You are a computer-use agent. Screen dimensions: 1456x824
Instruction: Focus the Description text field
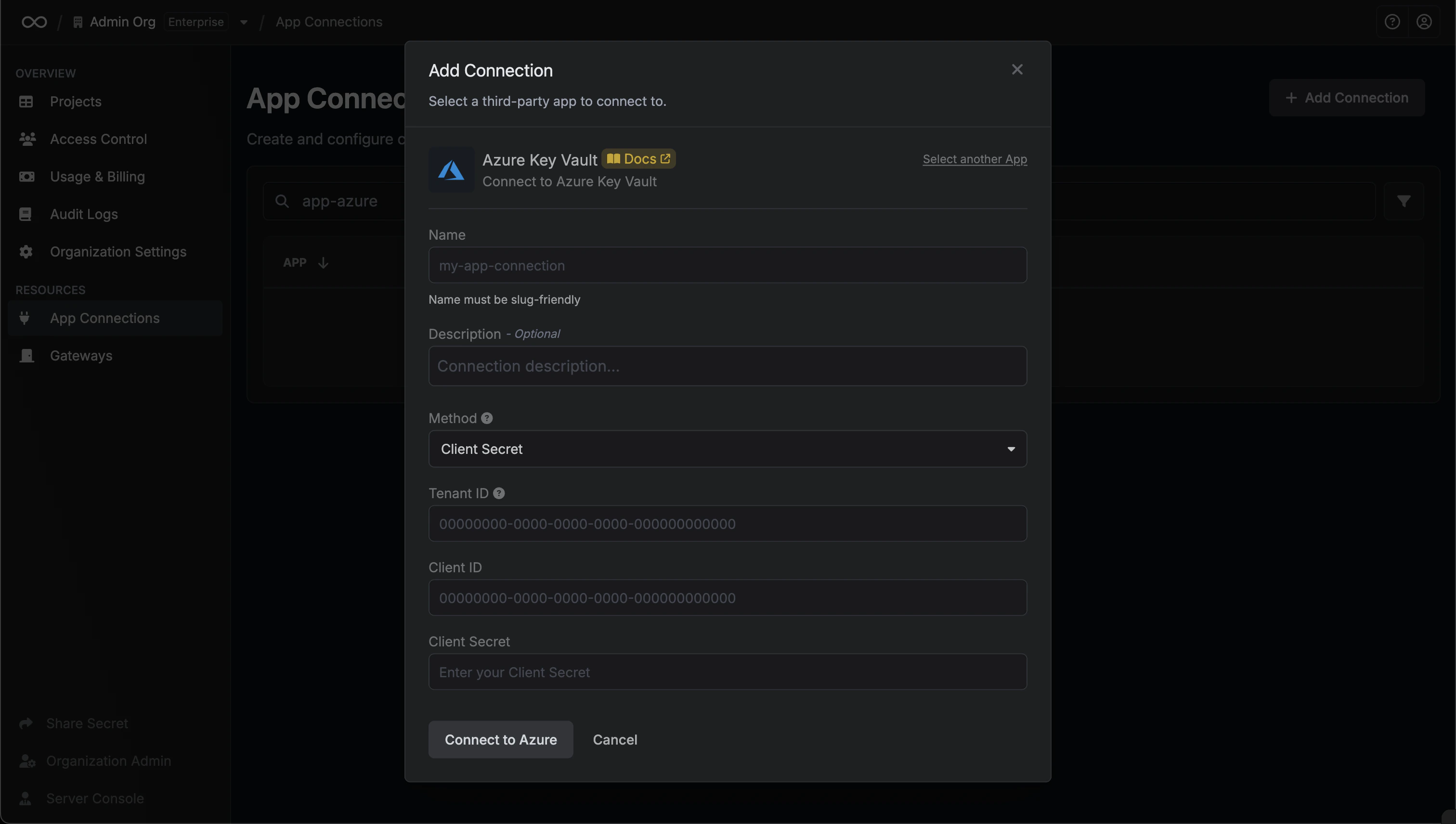(728, 366)
